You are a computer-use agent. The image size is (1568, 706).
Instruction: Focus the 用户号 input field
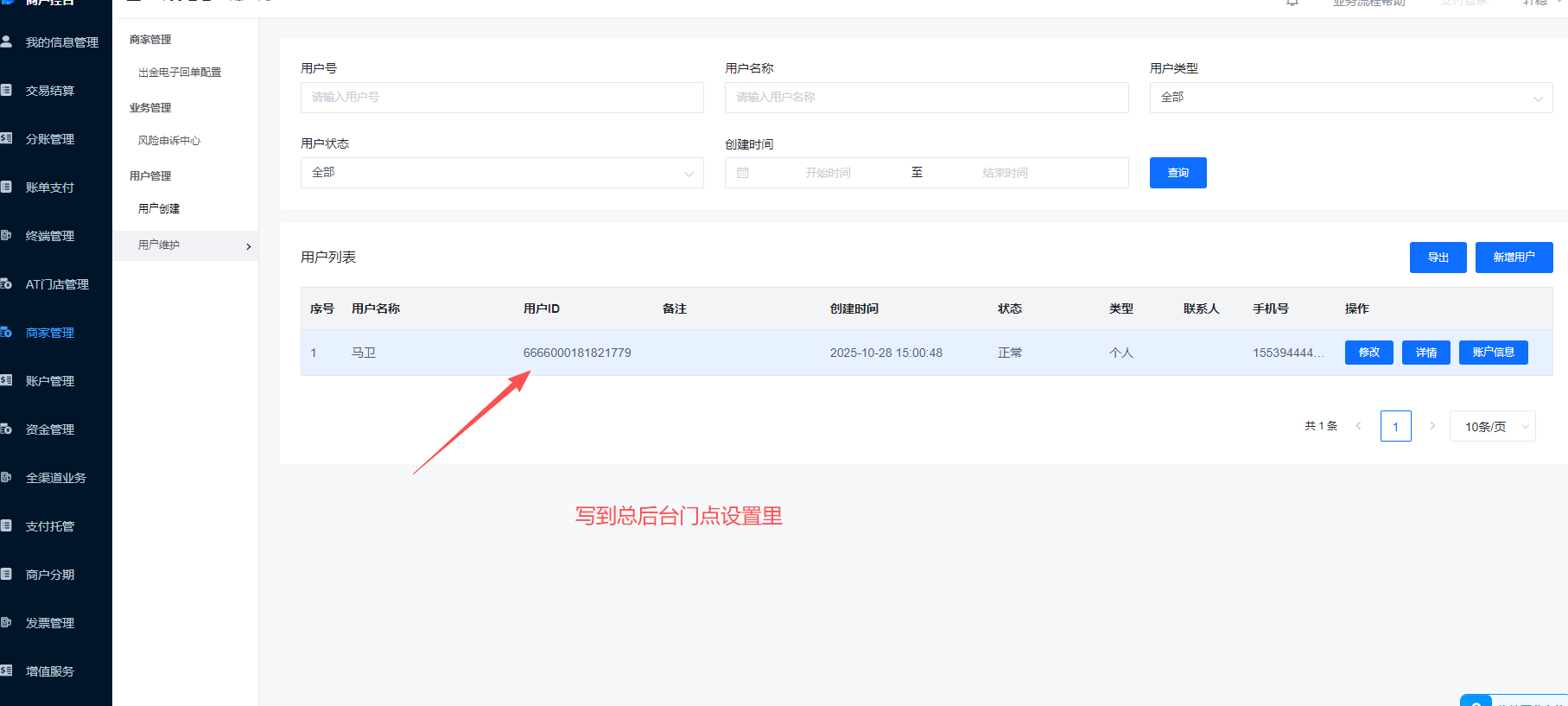501,98
